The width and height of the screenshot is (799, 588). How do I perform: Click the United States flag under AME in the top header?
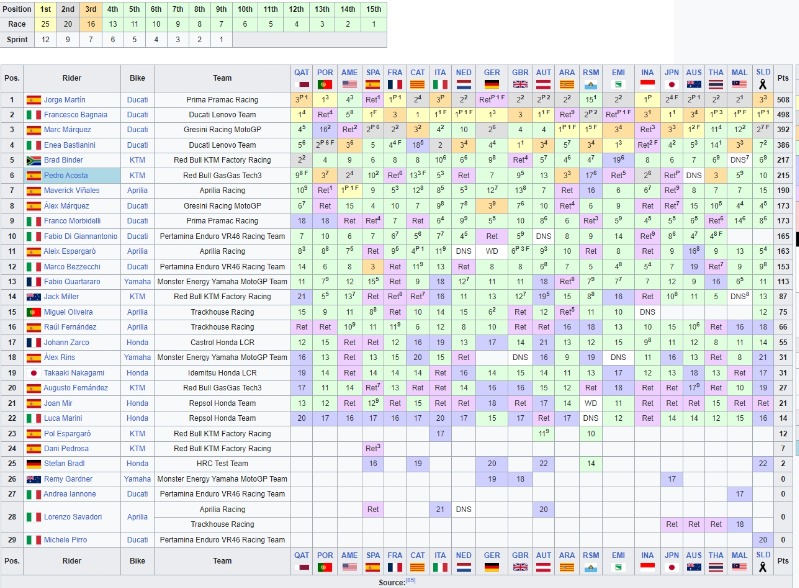tap(349, 85)
